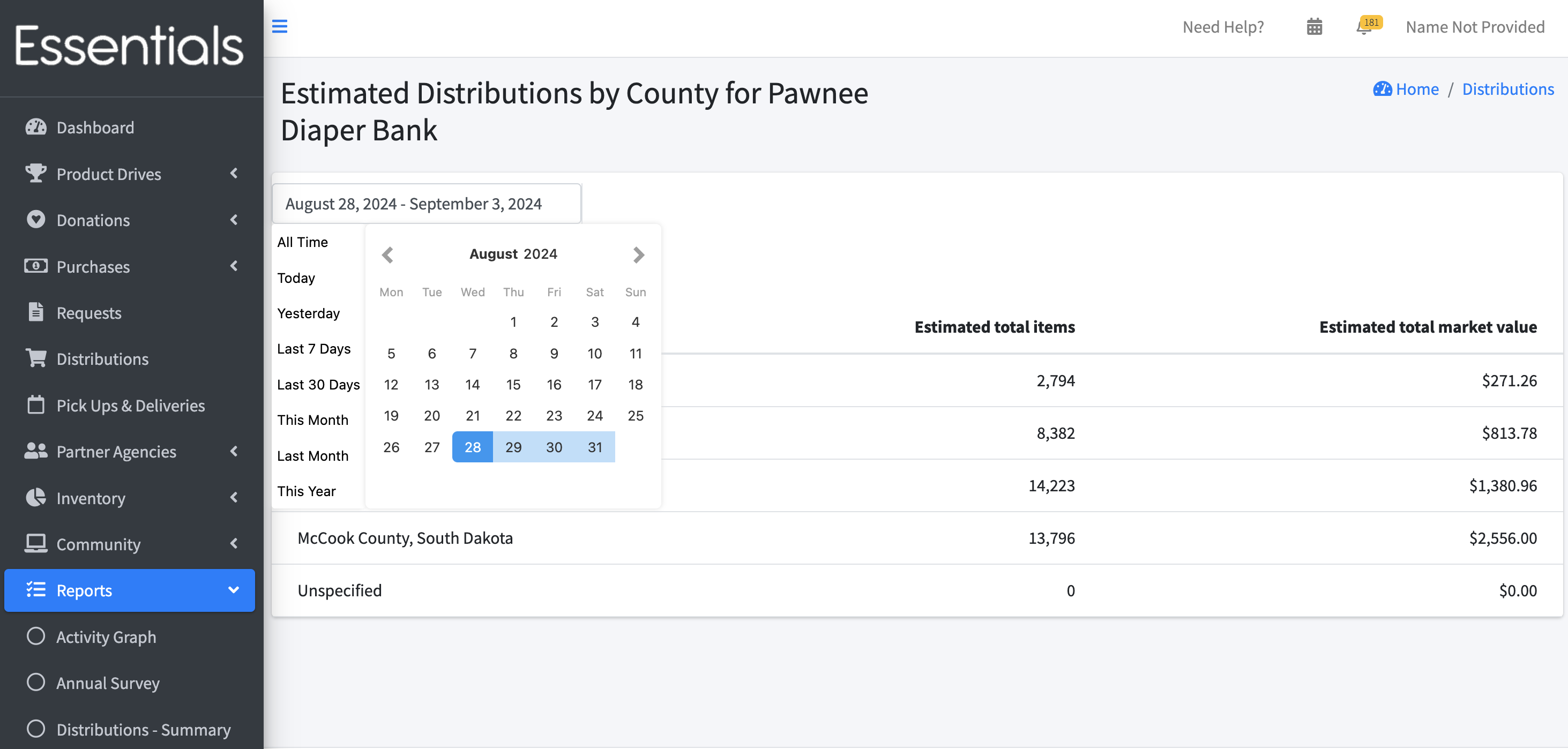Click the Home breadcrumb gauge icon
Screen dimensions: 1568x749
(x=1383, y=89)
